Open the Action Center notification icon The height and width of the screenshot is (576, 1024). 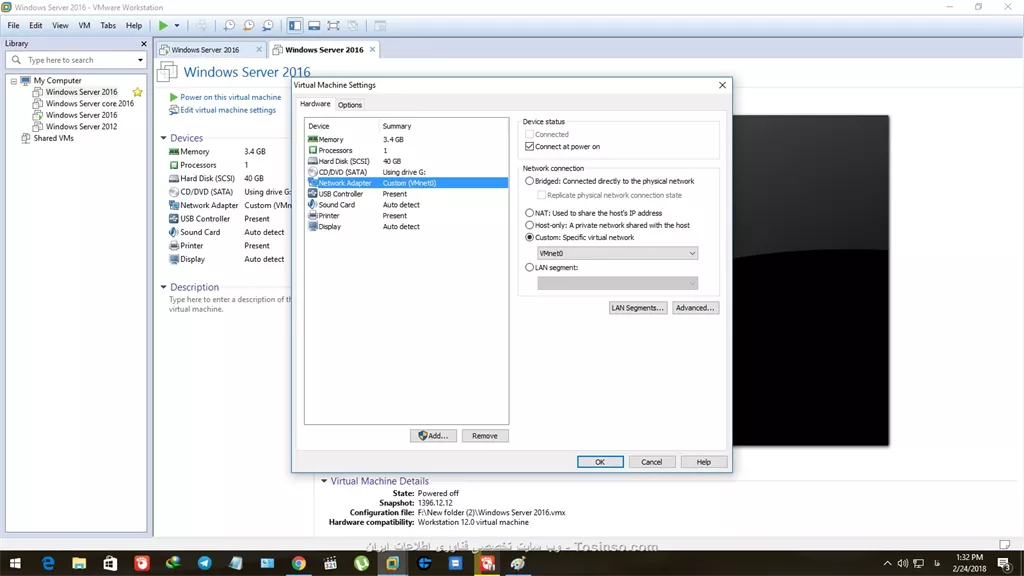1004,563
